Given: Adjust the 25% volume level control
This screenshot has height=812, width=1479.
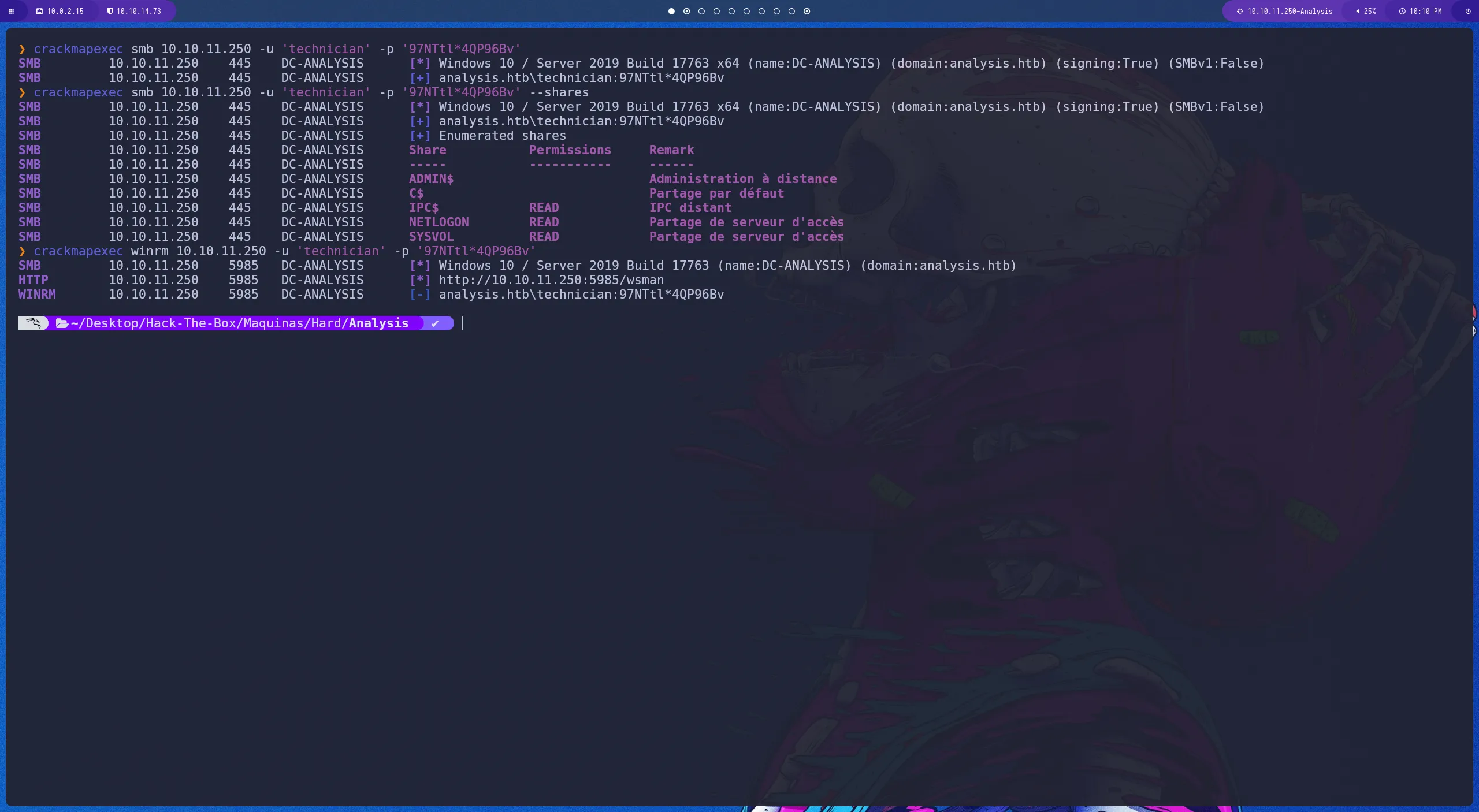Looking at the screenshot, I should pos(1369,11).
